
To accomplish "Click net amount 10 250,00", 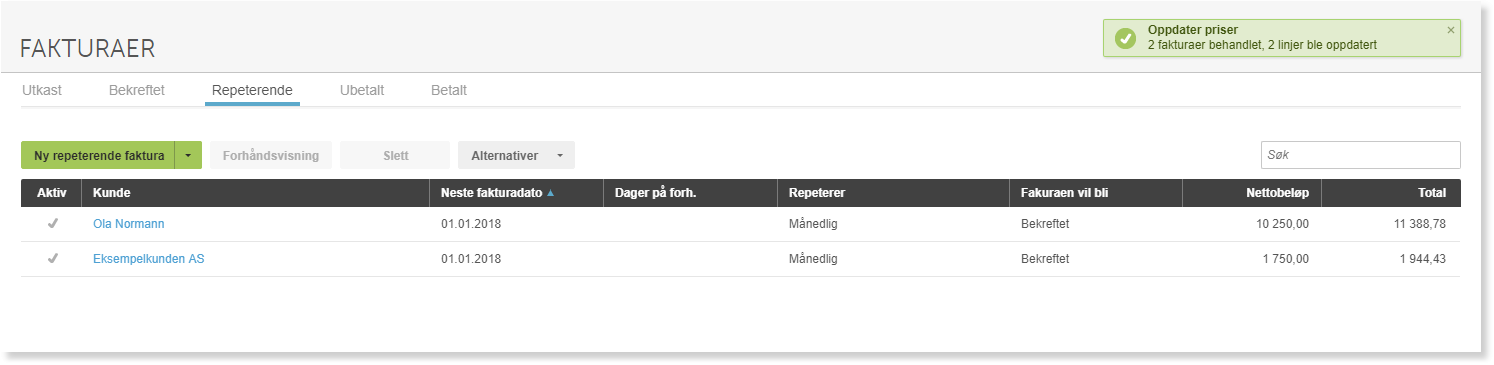I will [1283, 224].
